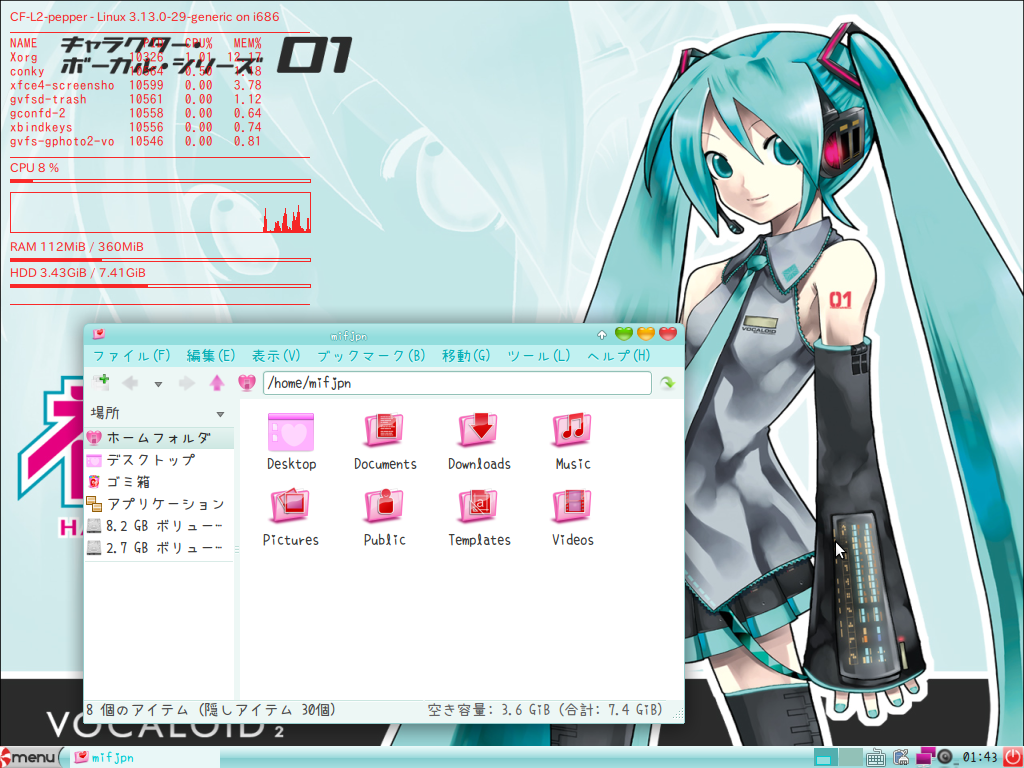The height and width of the screenshot is (768, 1024).
Task: Click the free space text 空き容量: 3.6 GiB
Action: click(488, 710)
